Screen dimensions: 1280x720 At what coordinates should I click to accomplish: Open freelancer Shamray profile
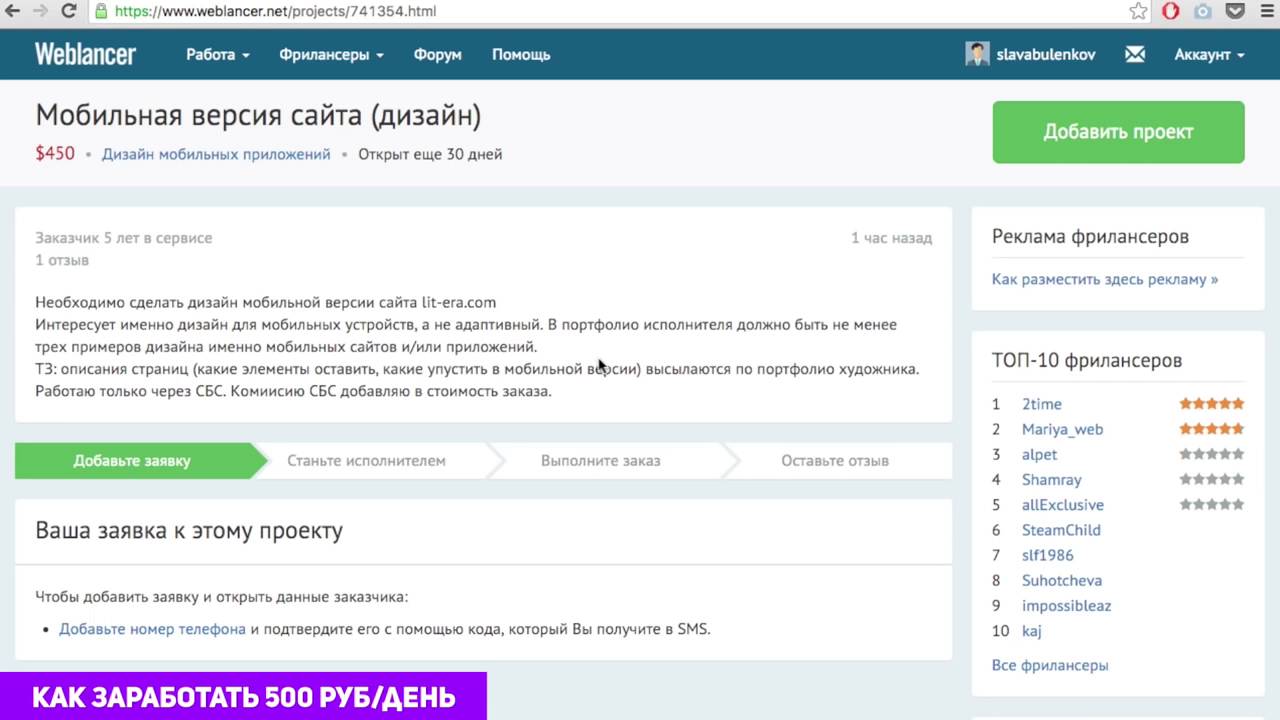(1052, 480)
